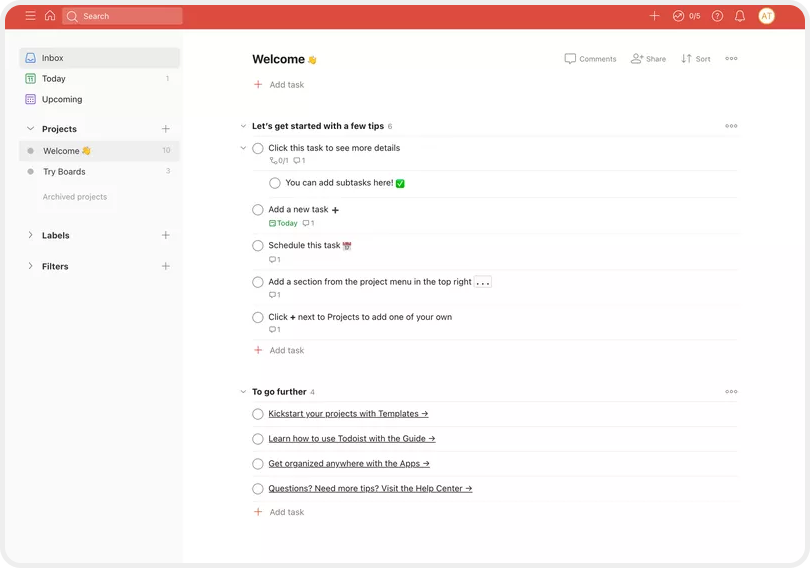The width and height of the screenshot is (810, 568).
Task: Open project Comments
Action: 590,59
